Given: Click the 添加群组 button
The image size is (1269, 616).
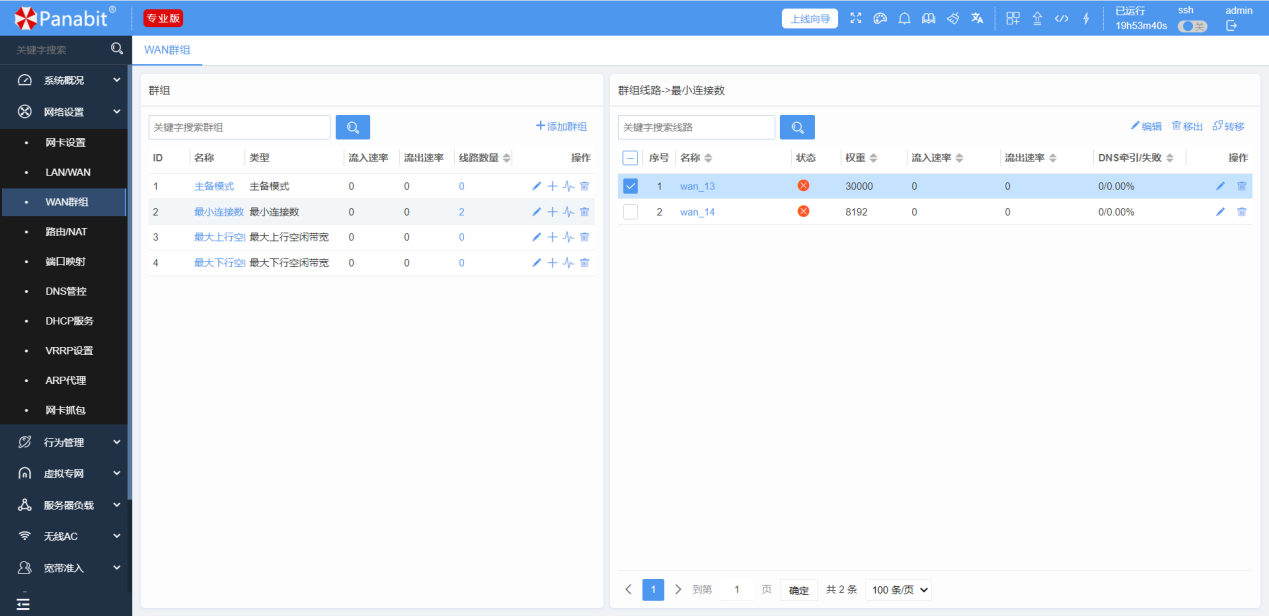Looking at the screenshot, I should tap(561, 127).
